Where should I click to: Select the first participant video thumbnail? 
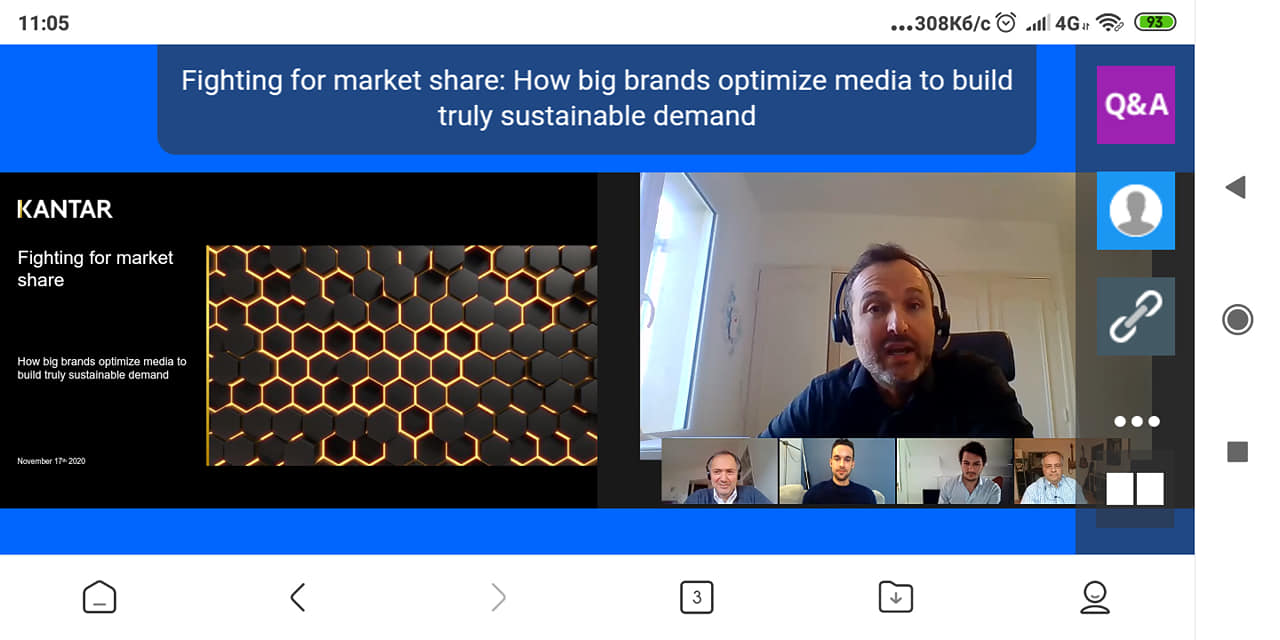tap(719, 471)
